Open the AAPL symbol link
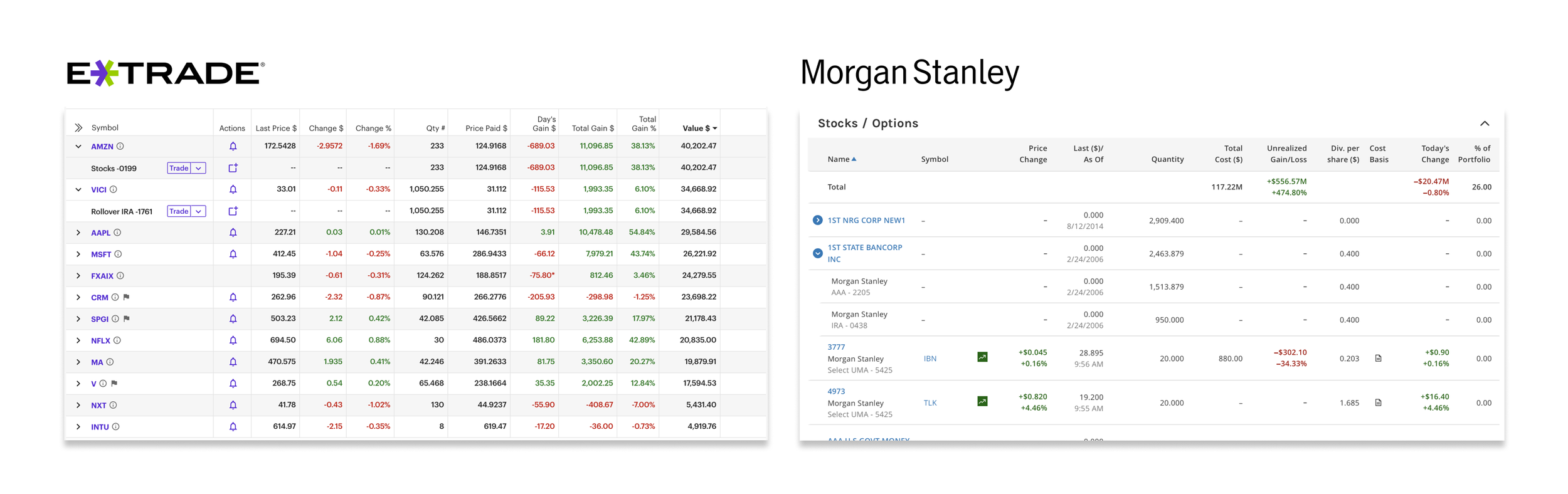 coord(100,233)
